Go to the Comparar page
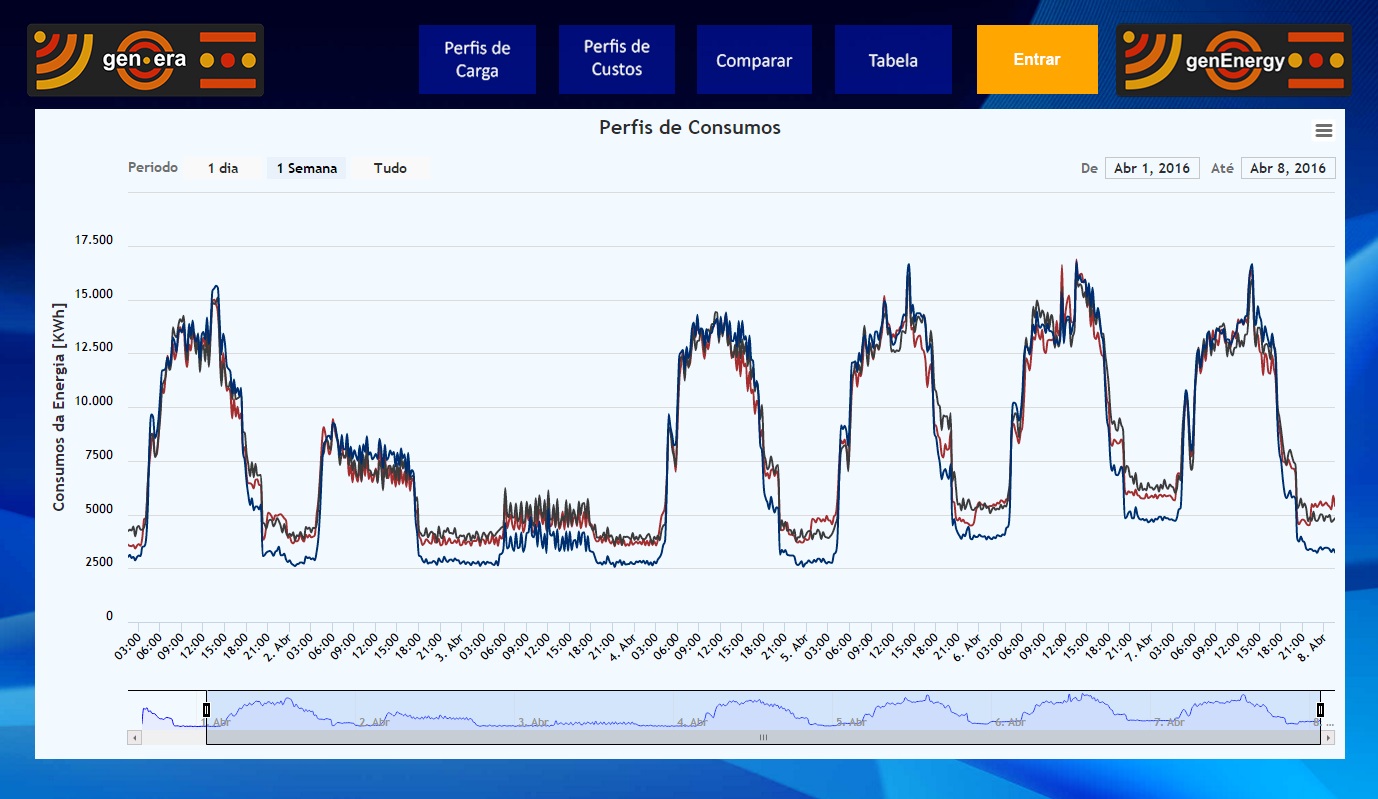This screenshot has height=799, width=1378. tap(754, 60)
